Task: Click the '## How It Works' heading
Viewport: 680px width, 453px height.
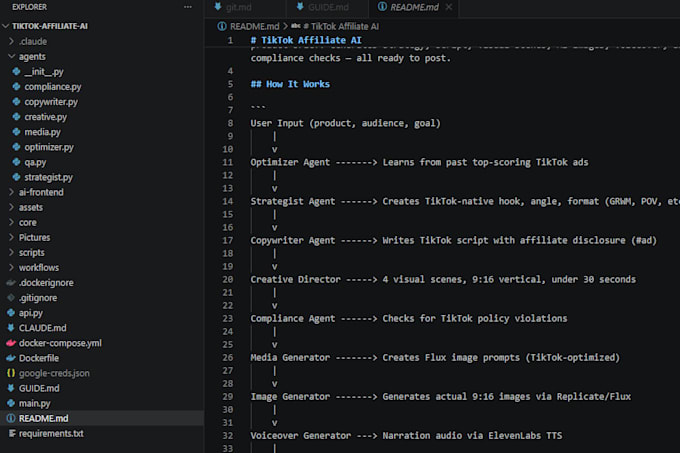Action: click(290, 84)
